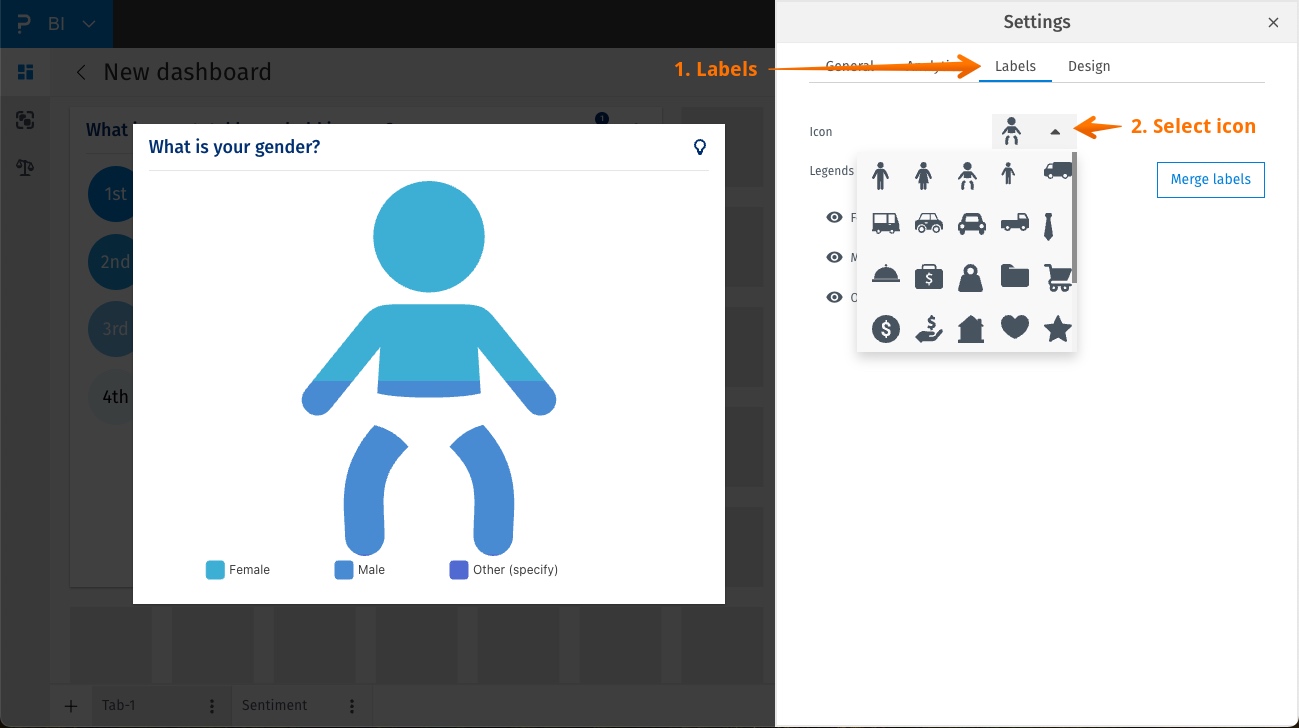
Task: Select the scales icon in the left sidebar
Action: pos(25,168)
